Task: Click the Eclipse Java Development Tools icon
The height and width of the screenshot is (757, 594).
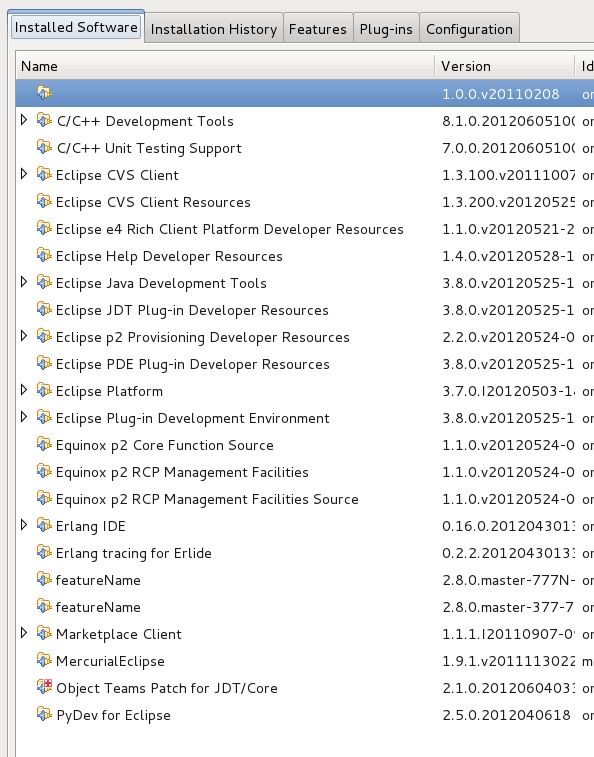Action: click(44, 282)
